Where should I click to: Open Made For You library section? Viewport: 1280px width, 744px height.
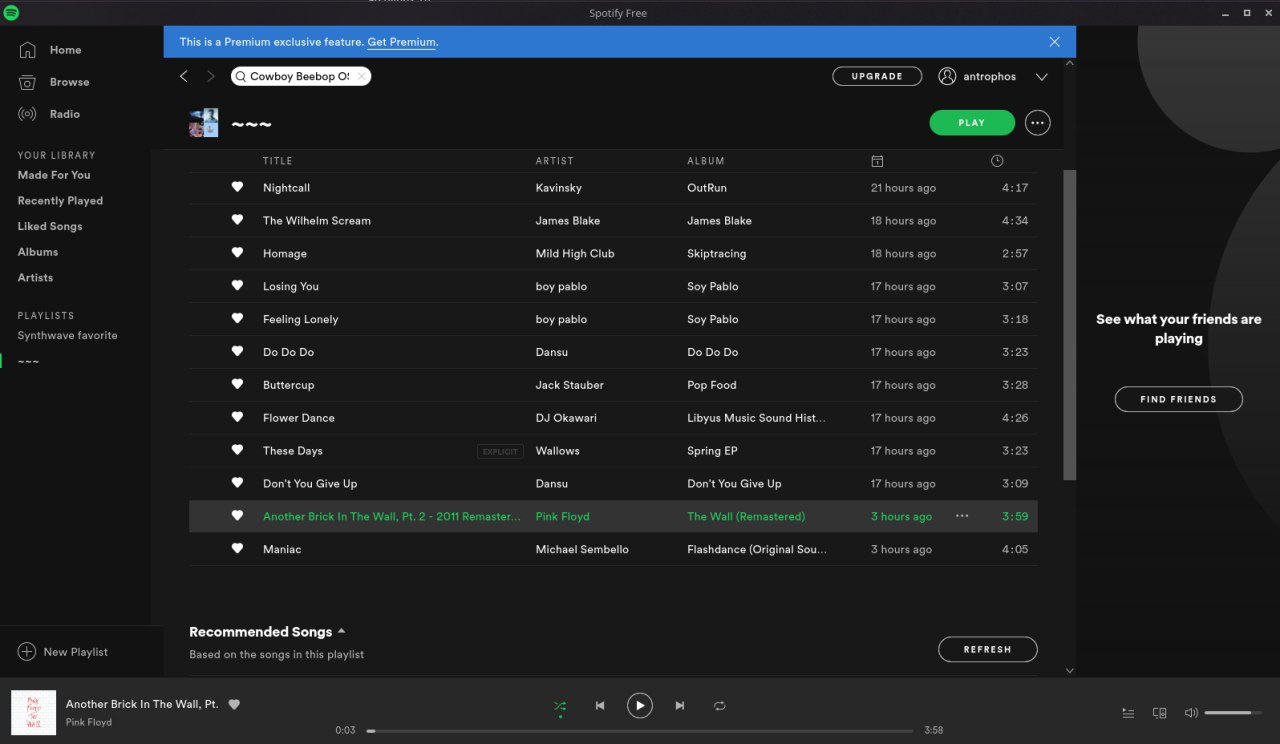click(x=54, y=175)
